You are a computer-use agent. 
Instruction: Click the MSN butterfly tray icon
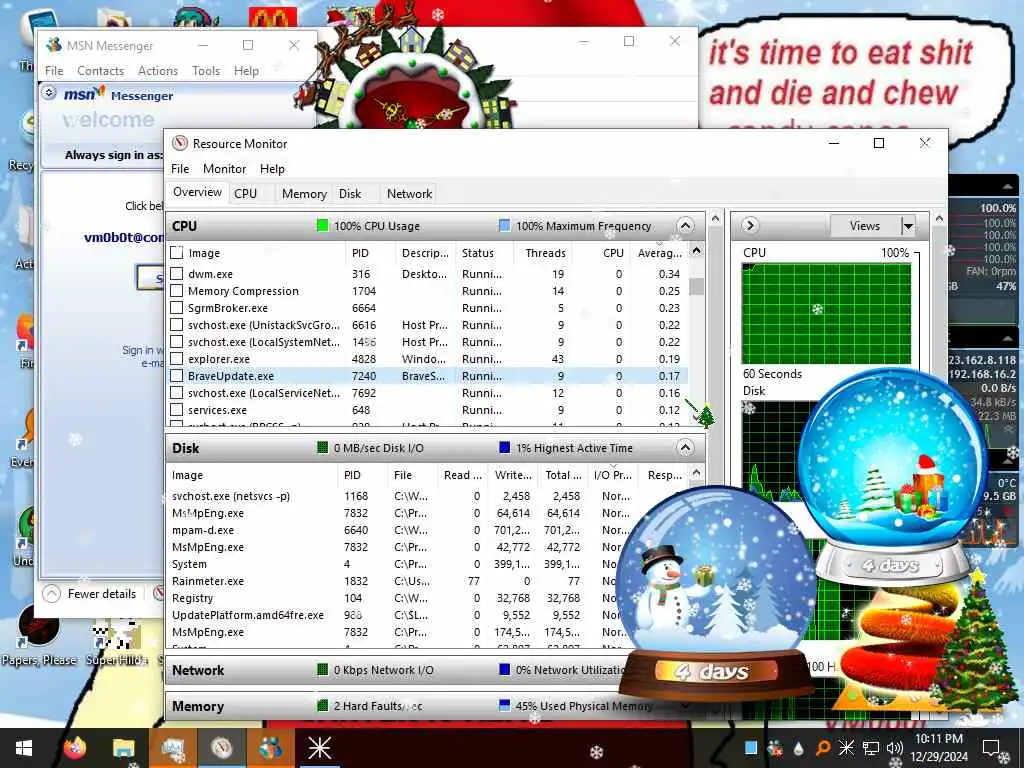point(775,748)
